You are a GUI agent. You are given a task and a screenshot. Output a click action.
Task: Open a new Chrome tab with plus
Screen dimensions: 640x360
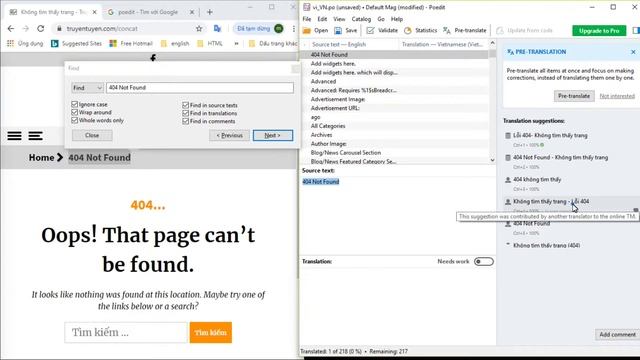tap(209, 12)
